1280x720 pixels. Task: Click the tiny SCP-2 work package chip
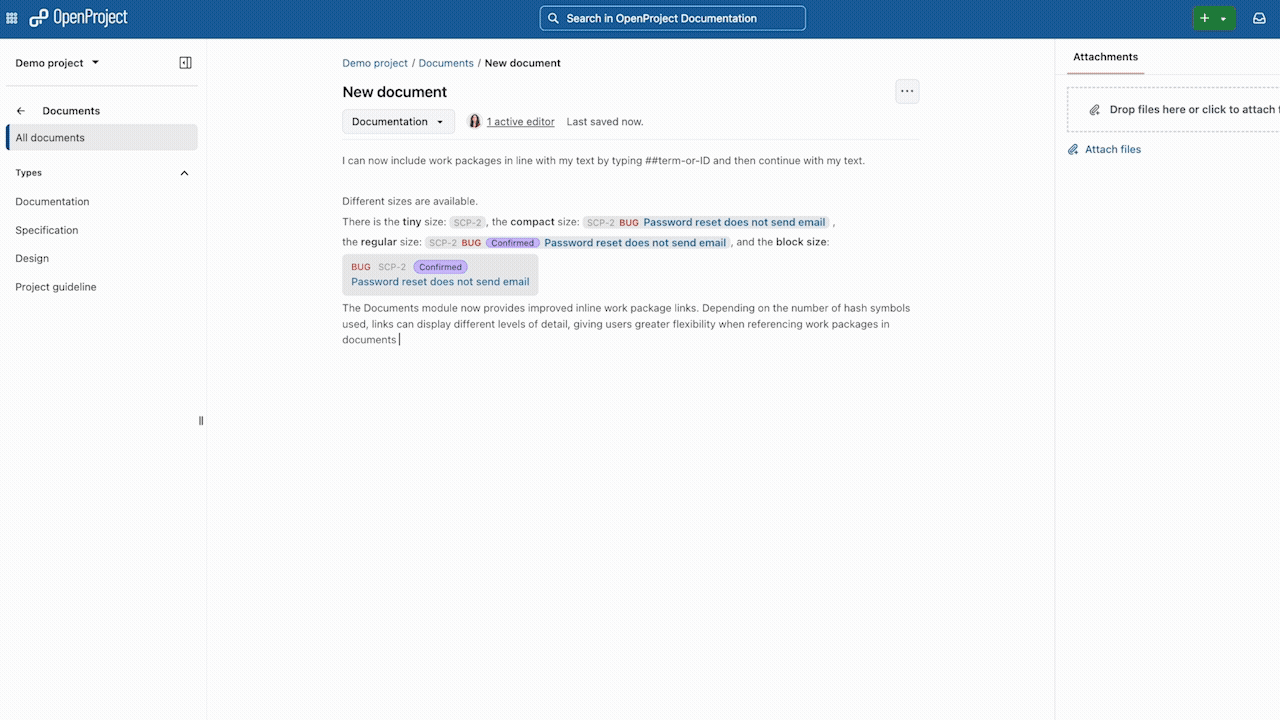467,223
